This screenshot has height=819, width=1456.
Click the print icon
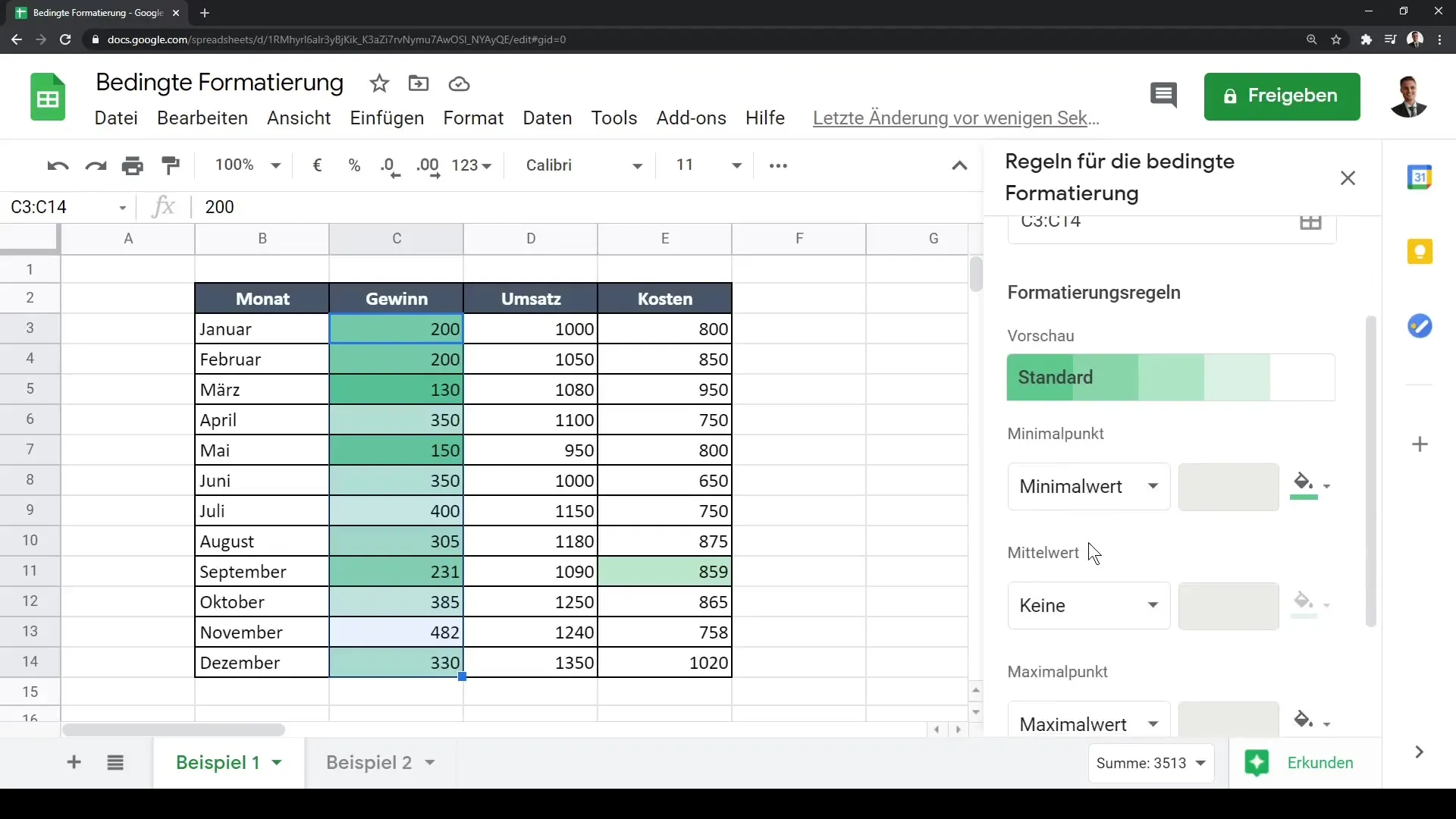pos(133,165)
